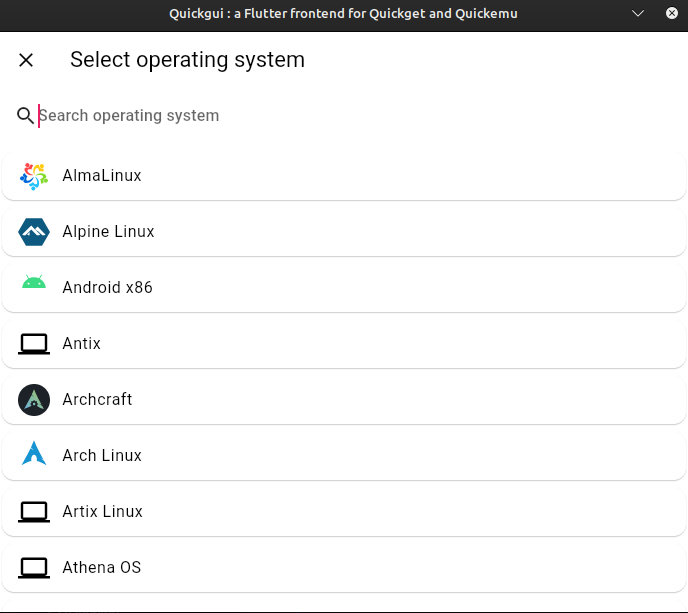This screenshot has width=688, height=613.
Task: Click the laptop icon beside Antix
Action: click(x=34, y=344)
